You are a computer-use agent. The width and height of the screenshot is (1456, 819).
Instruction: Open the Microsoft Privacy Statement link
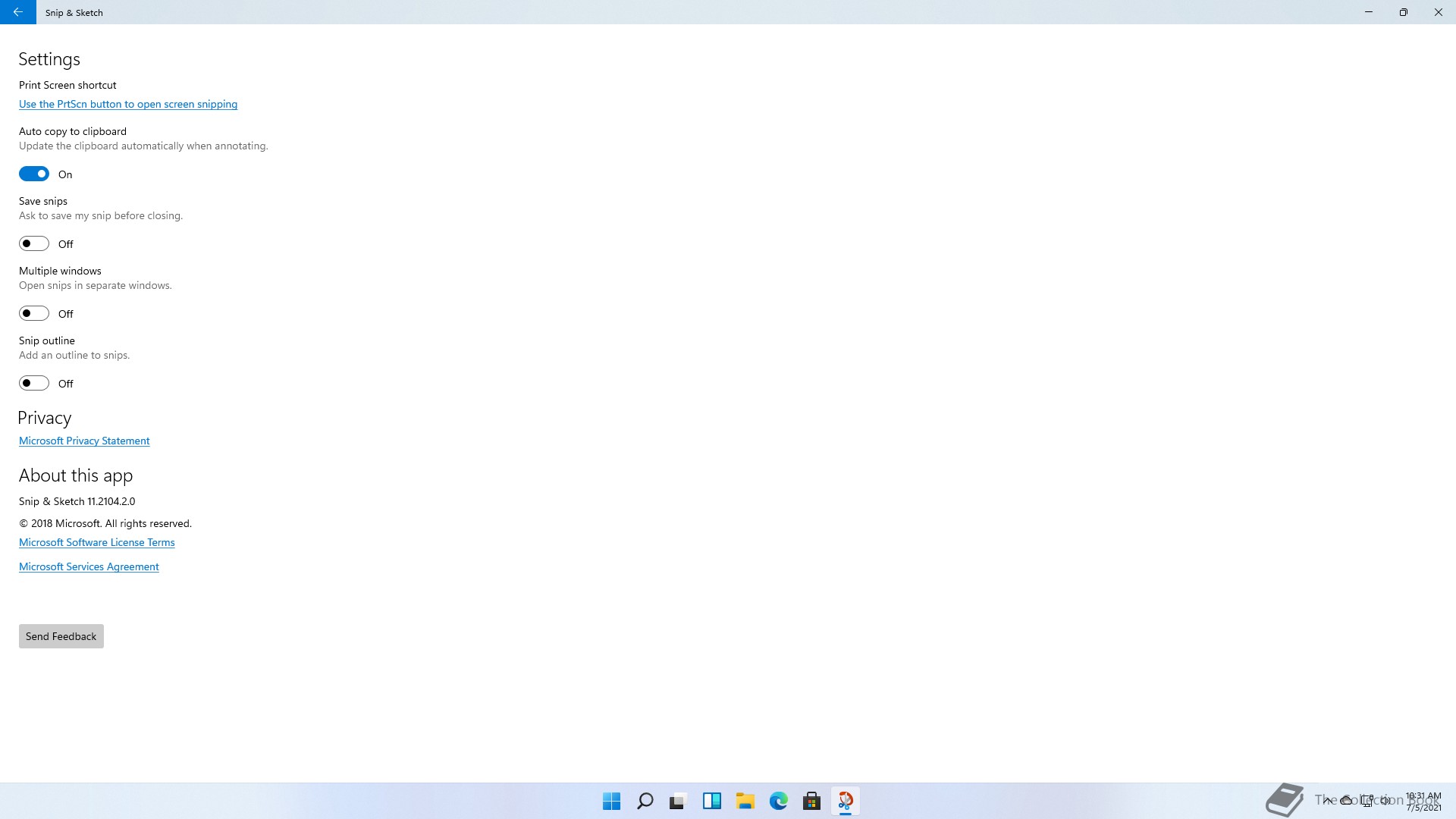pos(84,441)
